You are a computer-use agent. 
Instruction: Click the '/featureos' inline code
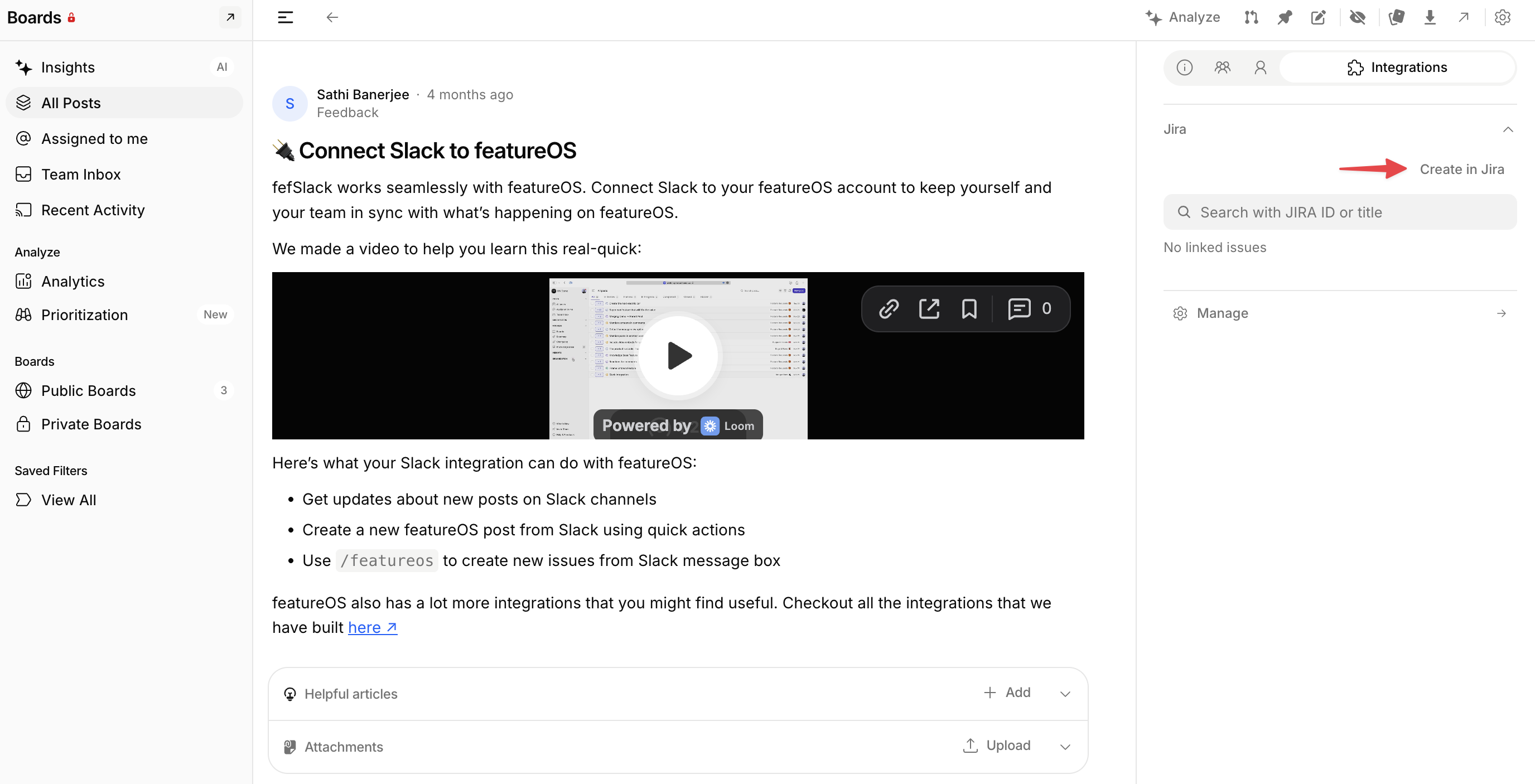387,560
